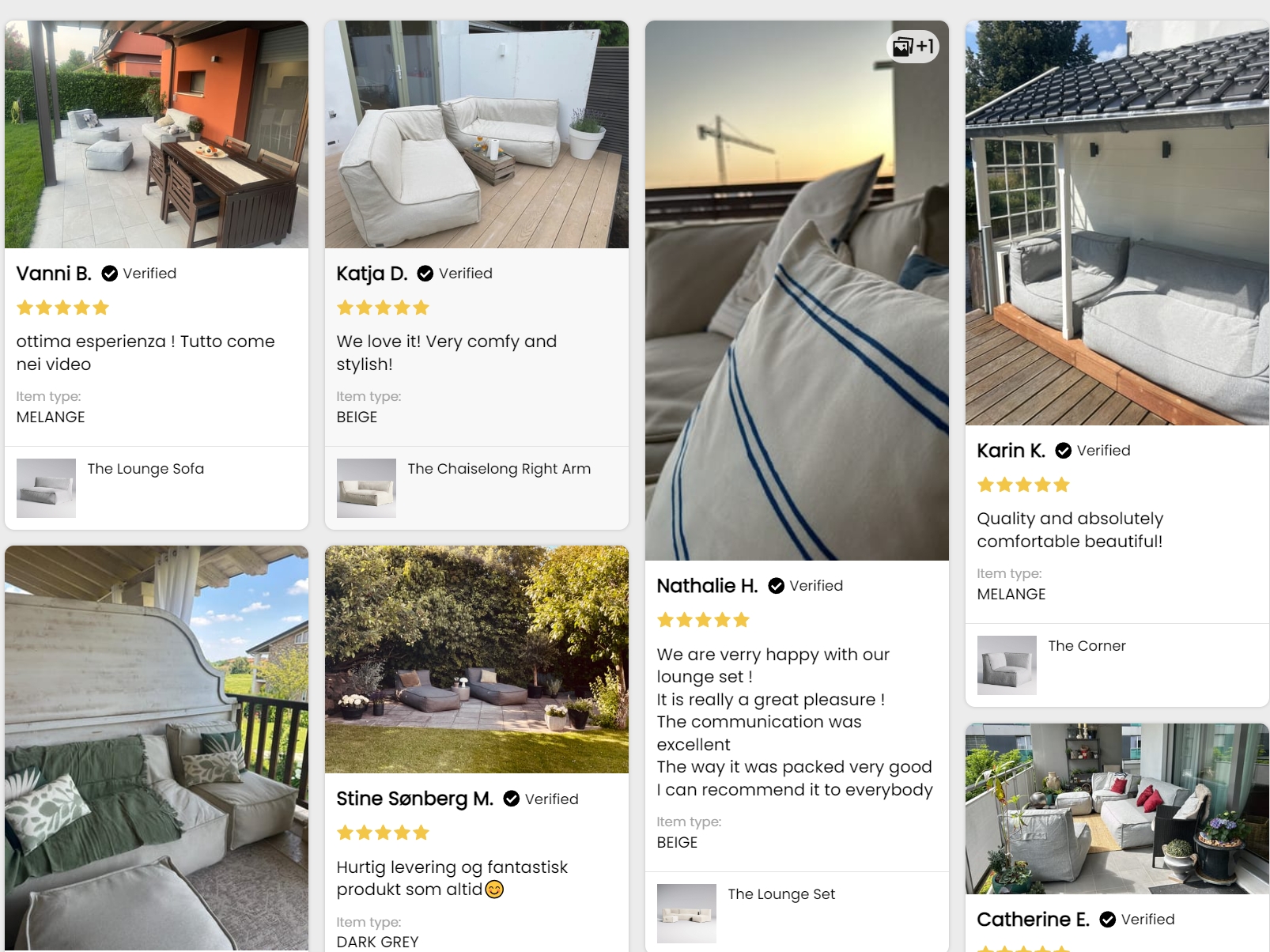Click the five-star rating under Vanni B.

(62, 308)
